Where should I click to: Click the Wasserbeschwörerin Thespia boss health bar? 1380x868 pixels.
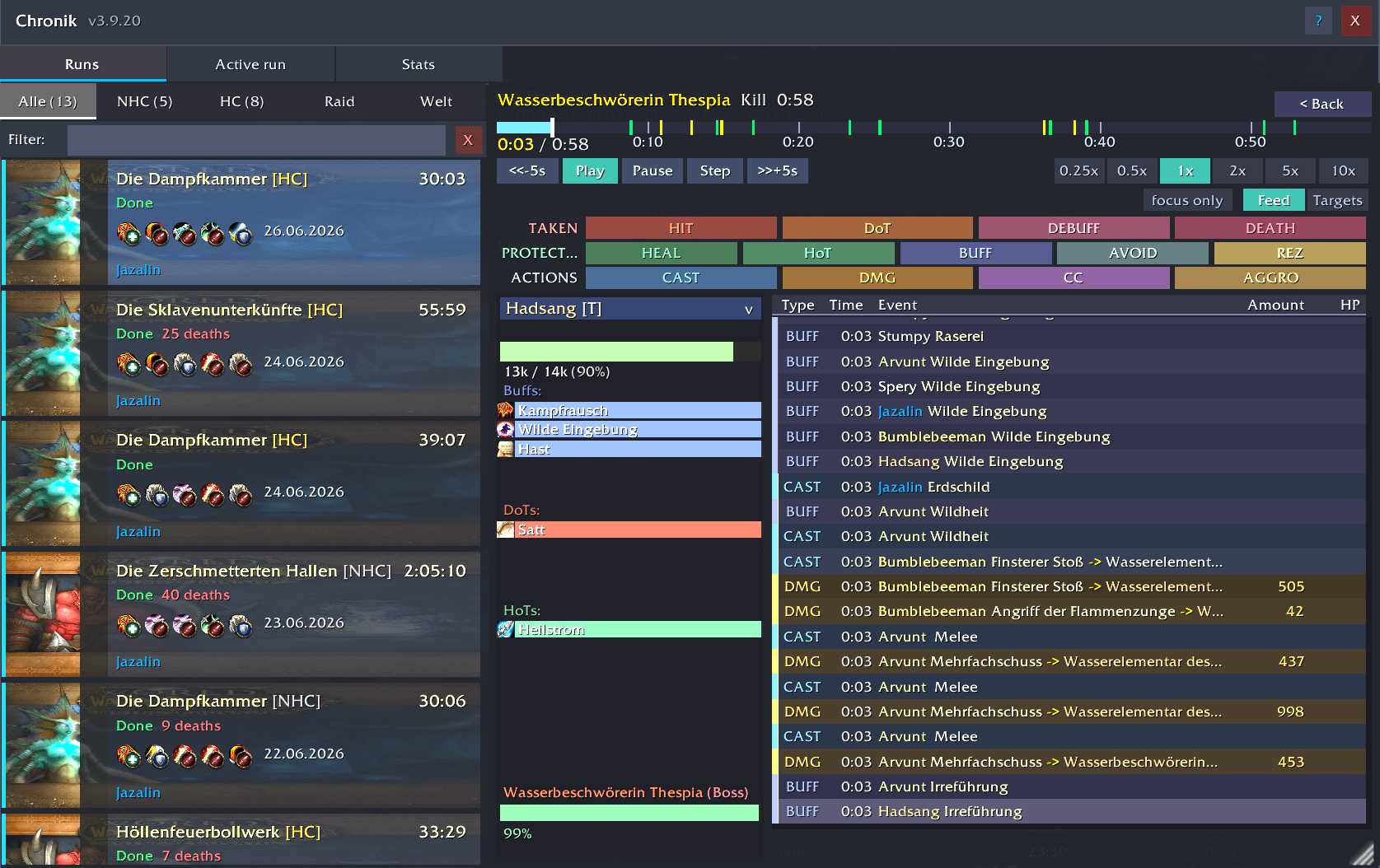pyautogui.click(x=629, y=813)
